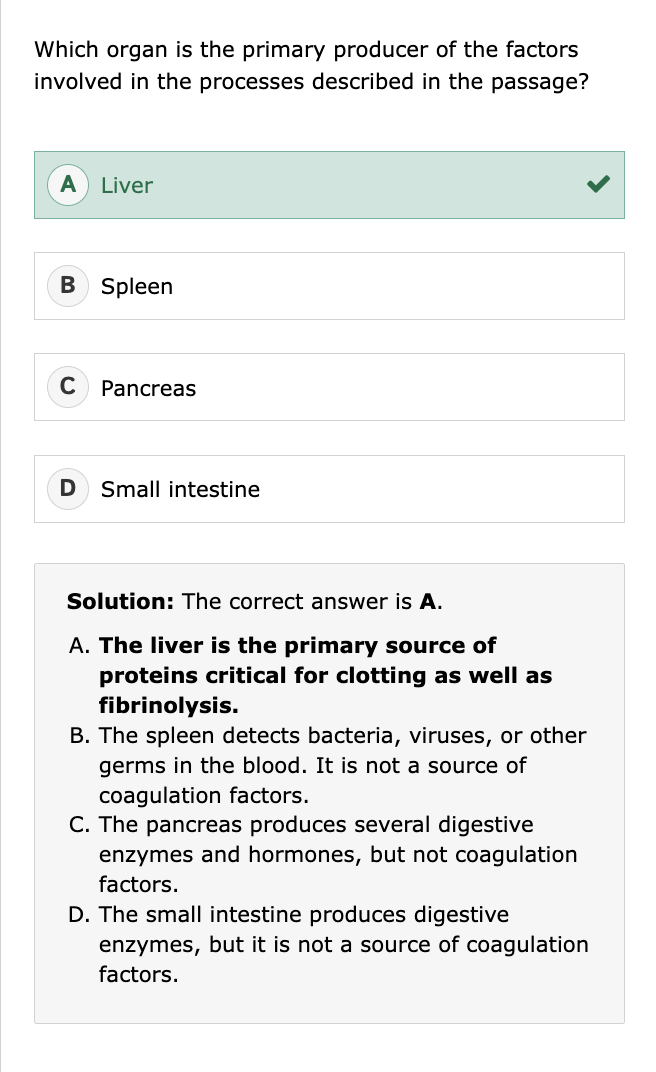Select the letter A answer circle
The width and height of the screenshot is (656, 1072).
[68, 185]
